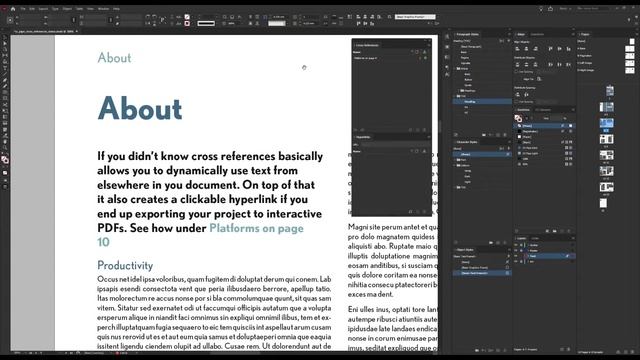This screenshot has height=360, width=640.
Task: Open the Edit menu
Action: [32, 9]
